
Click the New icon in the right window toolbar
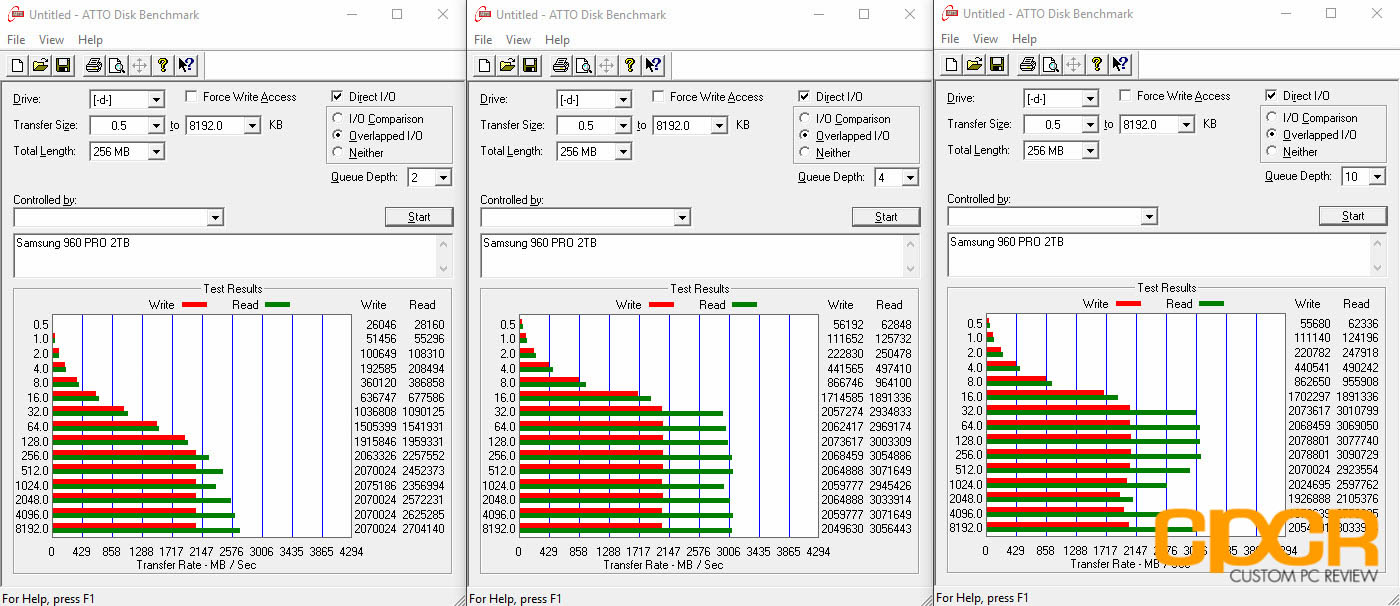pos(952,65)
